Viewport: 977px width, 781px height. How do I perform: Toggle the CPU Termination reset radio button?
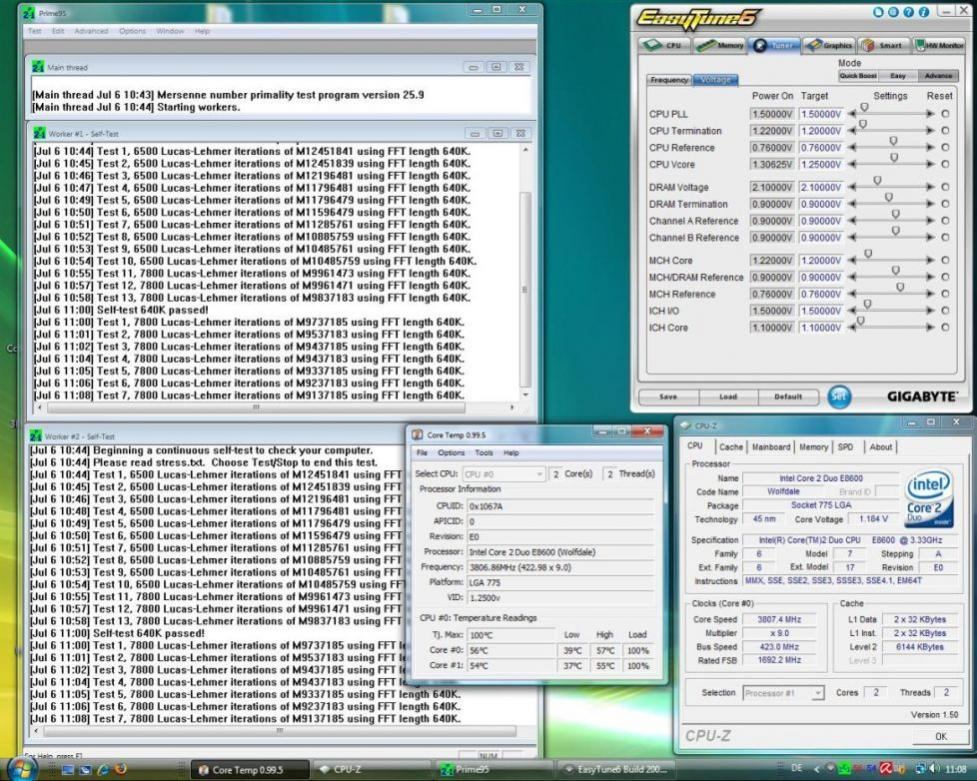pyautogui.click(x=945, y=131)
